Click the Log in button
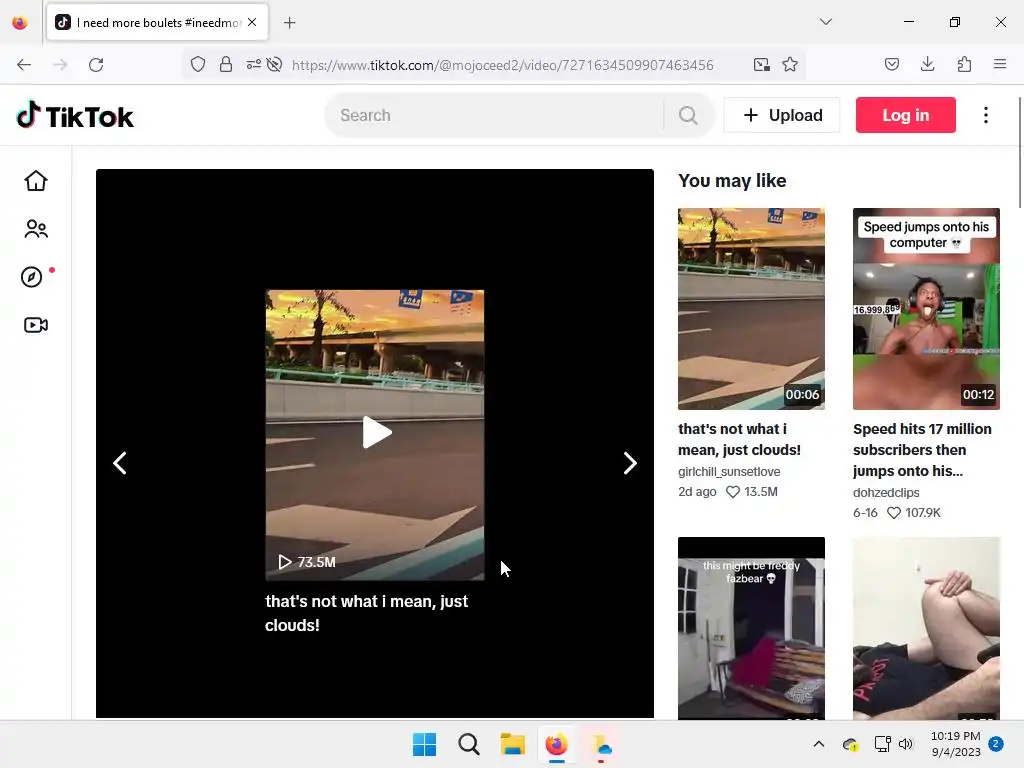The height and width of the screenshot is (768, 1024). 905,115
